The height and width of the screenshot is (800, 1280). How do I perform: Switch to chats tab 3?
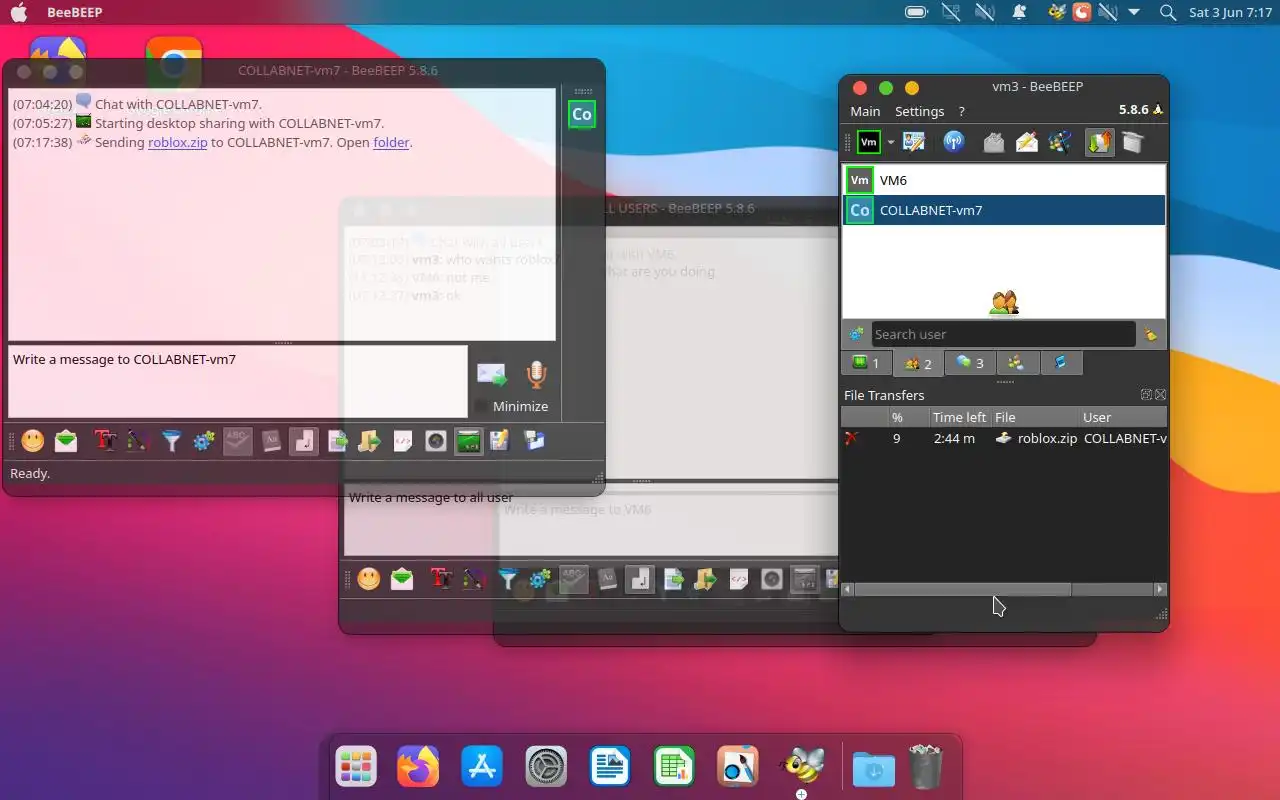(x=969, y=363)
